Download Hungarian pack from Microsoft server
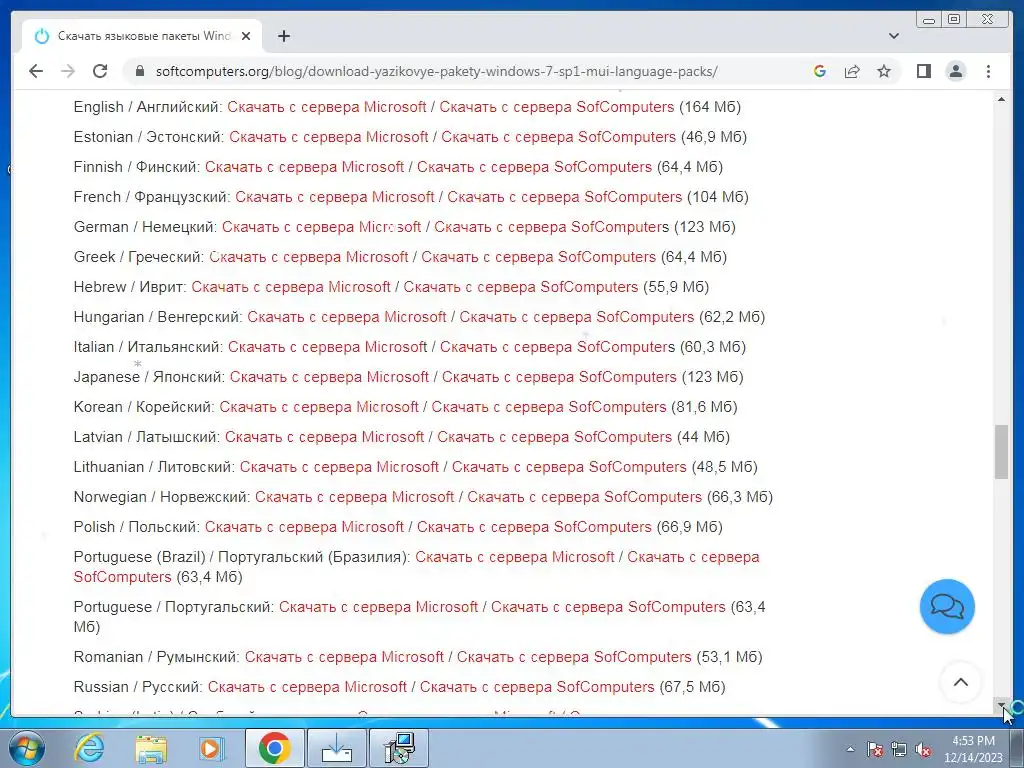1024x768 pixels. pyautogui.click(x=347, y=317)
